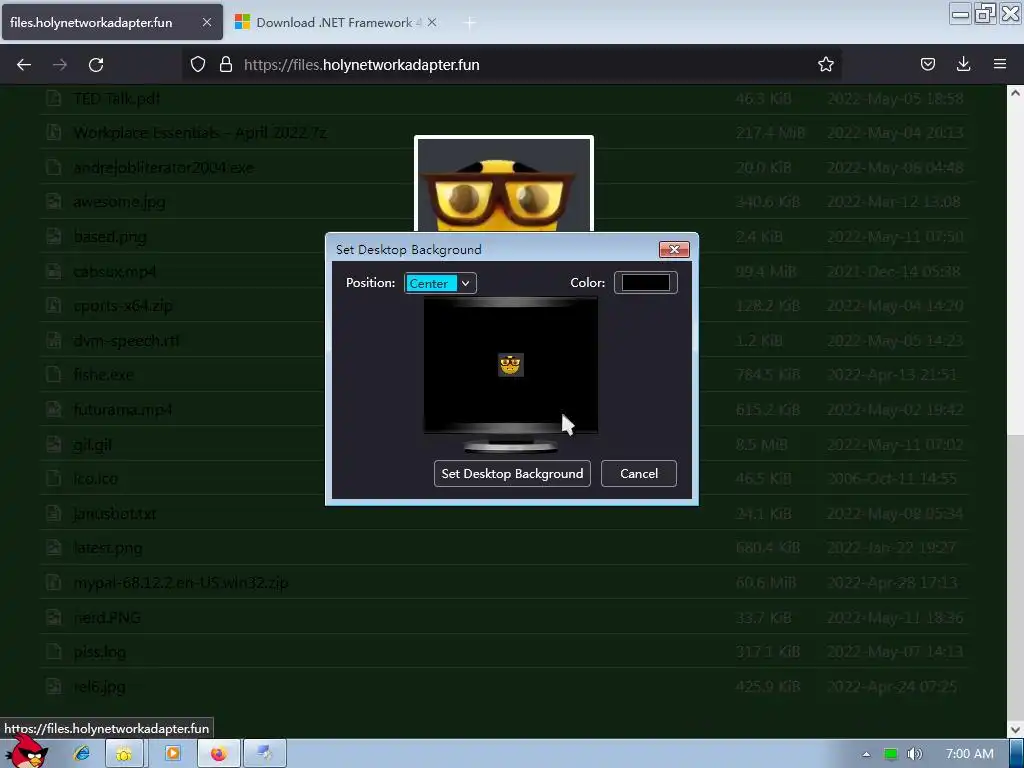Screen dimensions: 1024x768
Task: Click the Firefox taskbar button
Action: pyautogui.click(x=218, y=754)
